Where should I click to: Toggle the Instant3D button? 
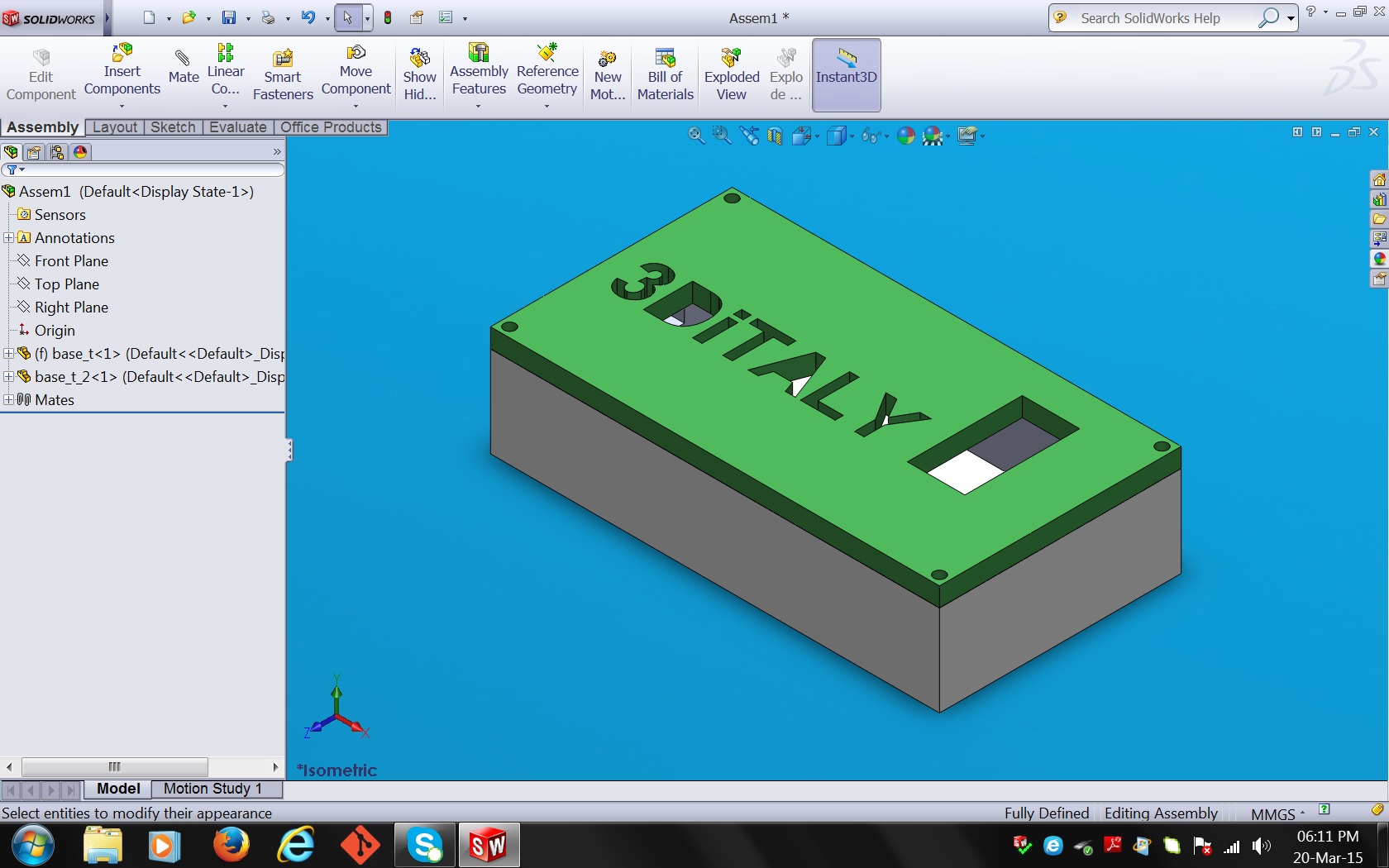pyautogui.click(x=847, y=75)
